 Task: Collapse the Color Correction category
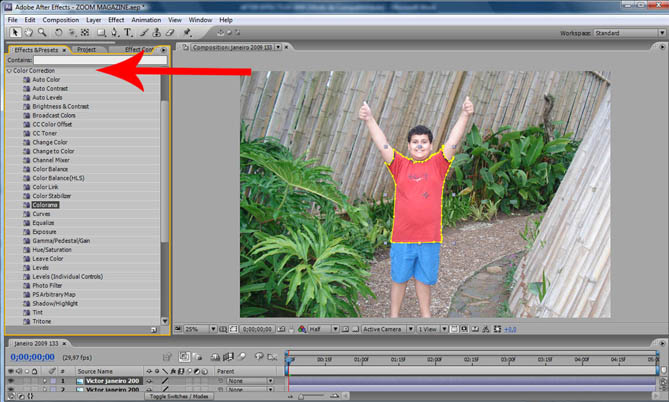9,71
